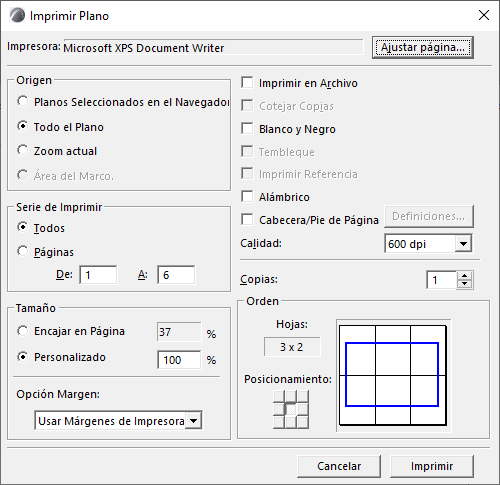This screenshot has width=500, height=485.
Task: Open the Calidad 600 dpi dropdown
Action: pyautogui.click(x=428, y=244)
